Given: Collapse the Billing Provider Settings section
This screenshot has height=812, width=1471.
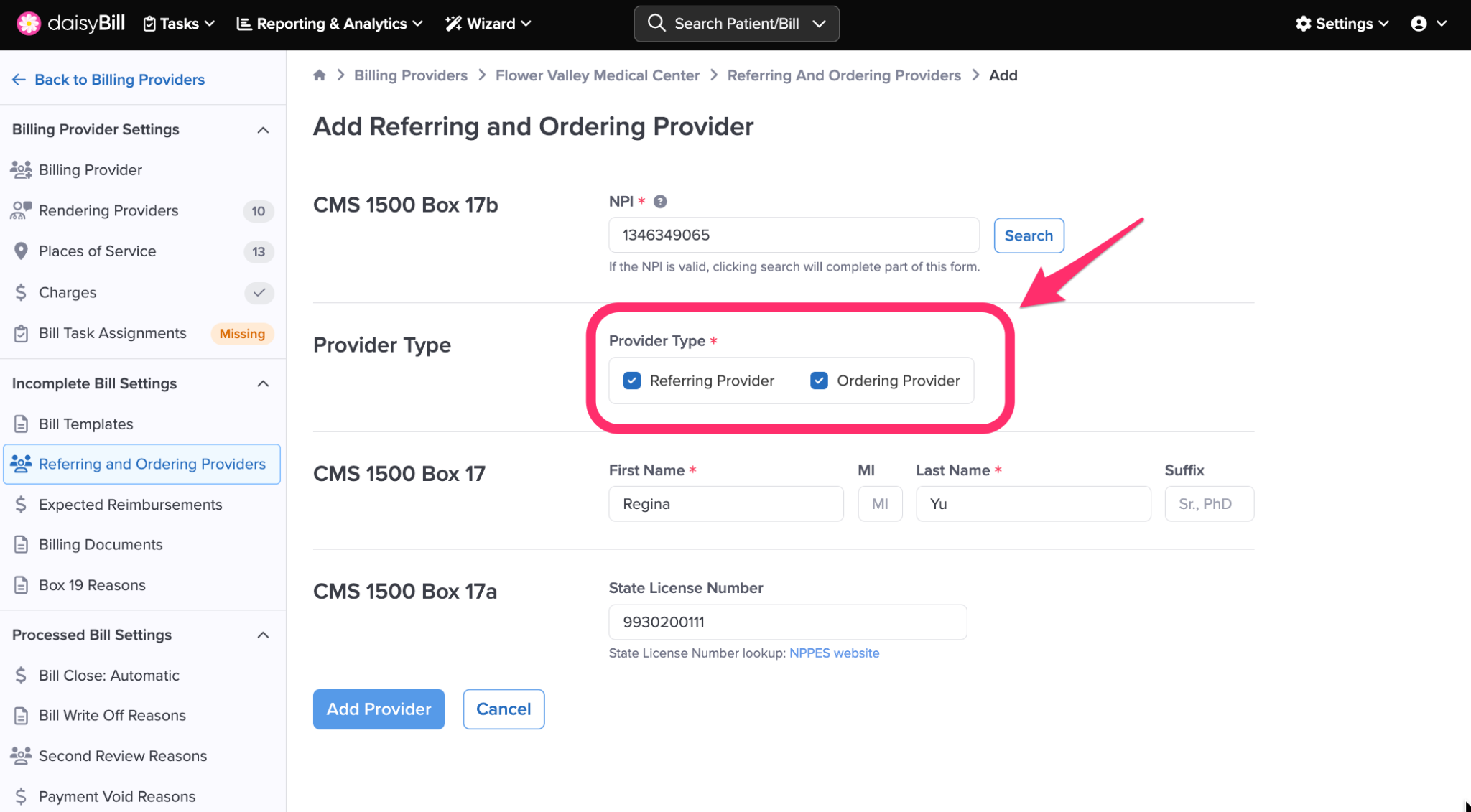Looking at the screenshot, I should [x=263, y=130].
